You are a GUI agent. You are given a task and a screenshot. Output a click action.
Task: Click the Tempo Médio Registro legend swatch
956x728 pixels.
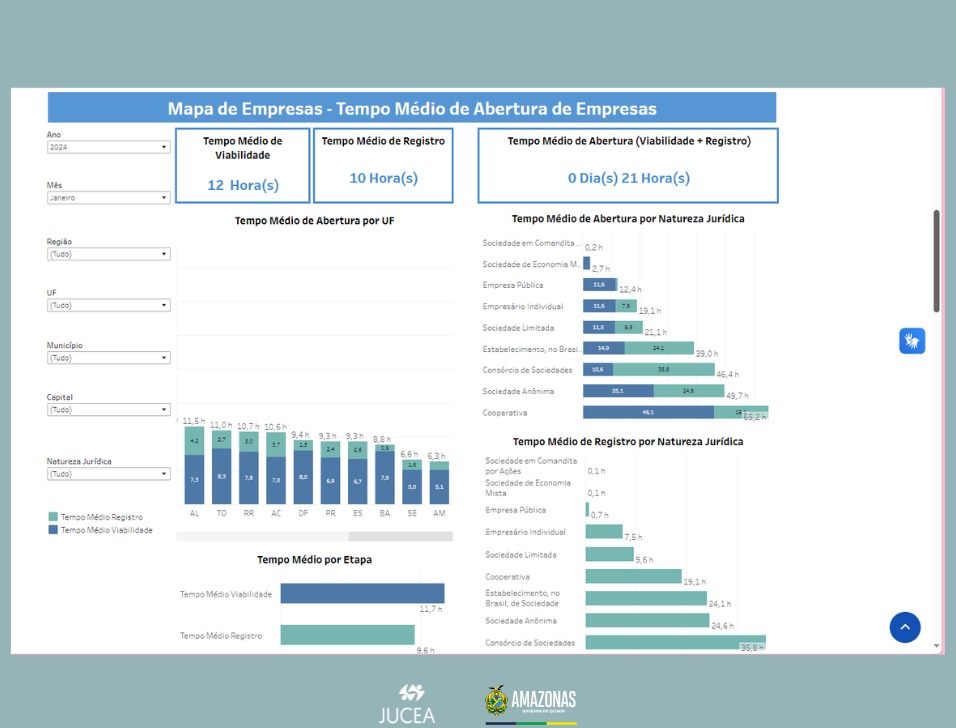[53, 517]
